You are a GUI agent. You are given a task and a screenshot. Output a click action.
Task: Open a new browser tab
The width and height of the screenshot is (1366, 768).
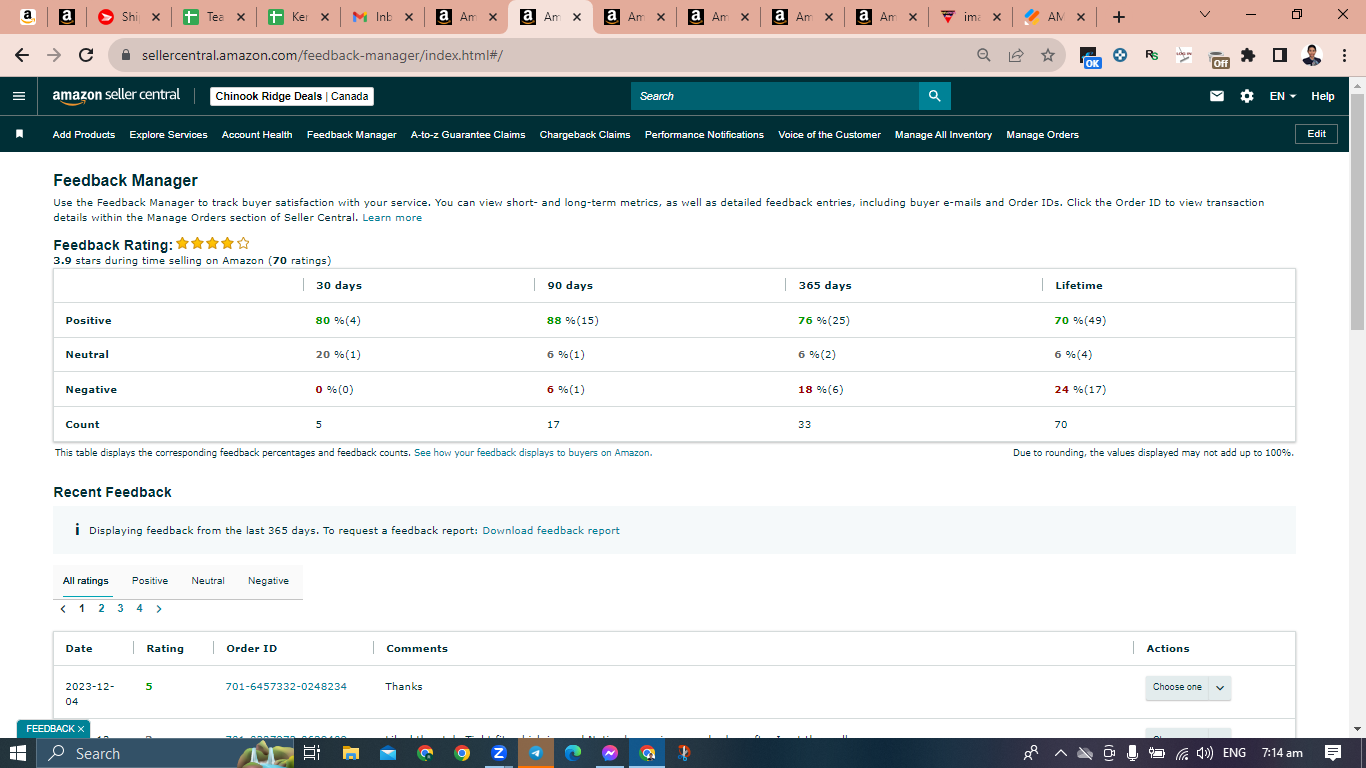(x=1118, y=17)
